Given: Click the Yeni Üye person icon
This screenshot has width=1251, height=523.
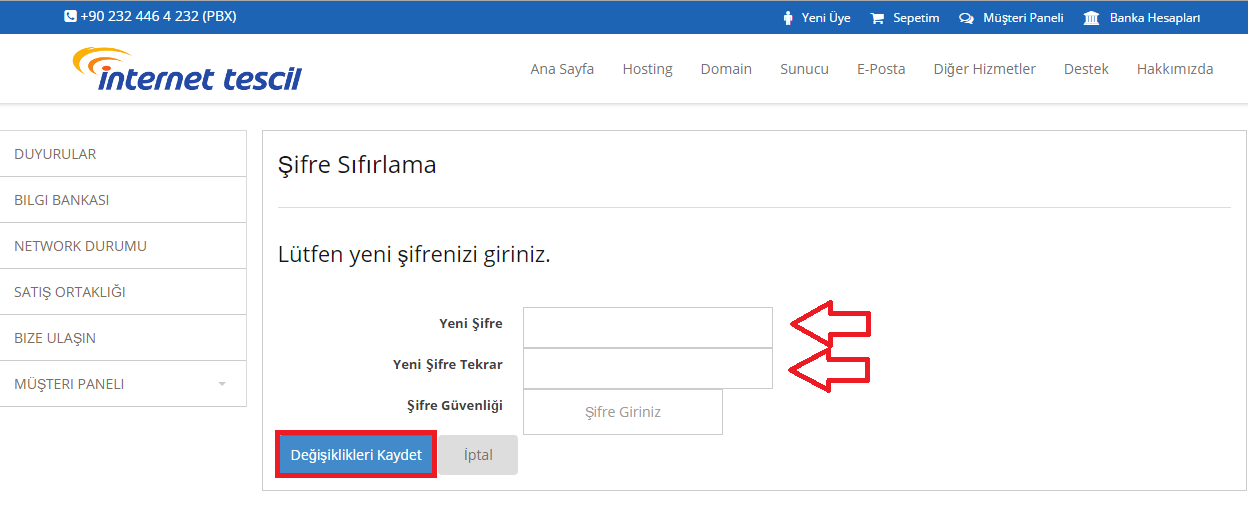Looking at the screenshot, I should [x=788, y=18].
